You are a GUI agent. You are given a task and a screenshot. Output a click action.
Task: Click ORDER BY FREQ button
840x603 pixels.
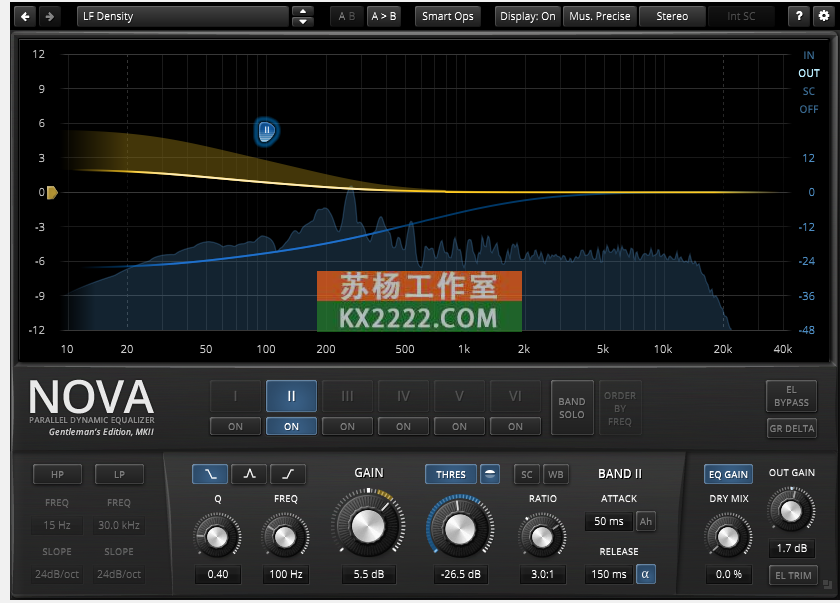pos(620,408)
